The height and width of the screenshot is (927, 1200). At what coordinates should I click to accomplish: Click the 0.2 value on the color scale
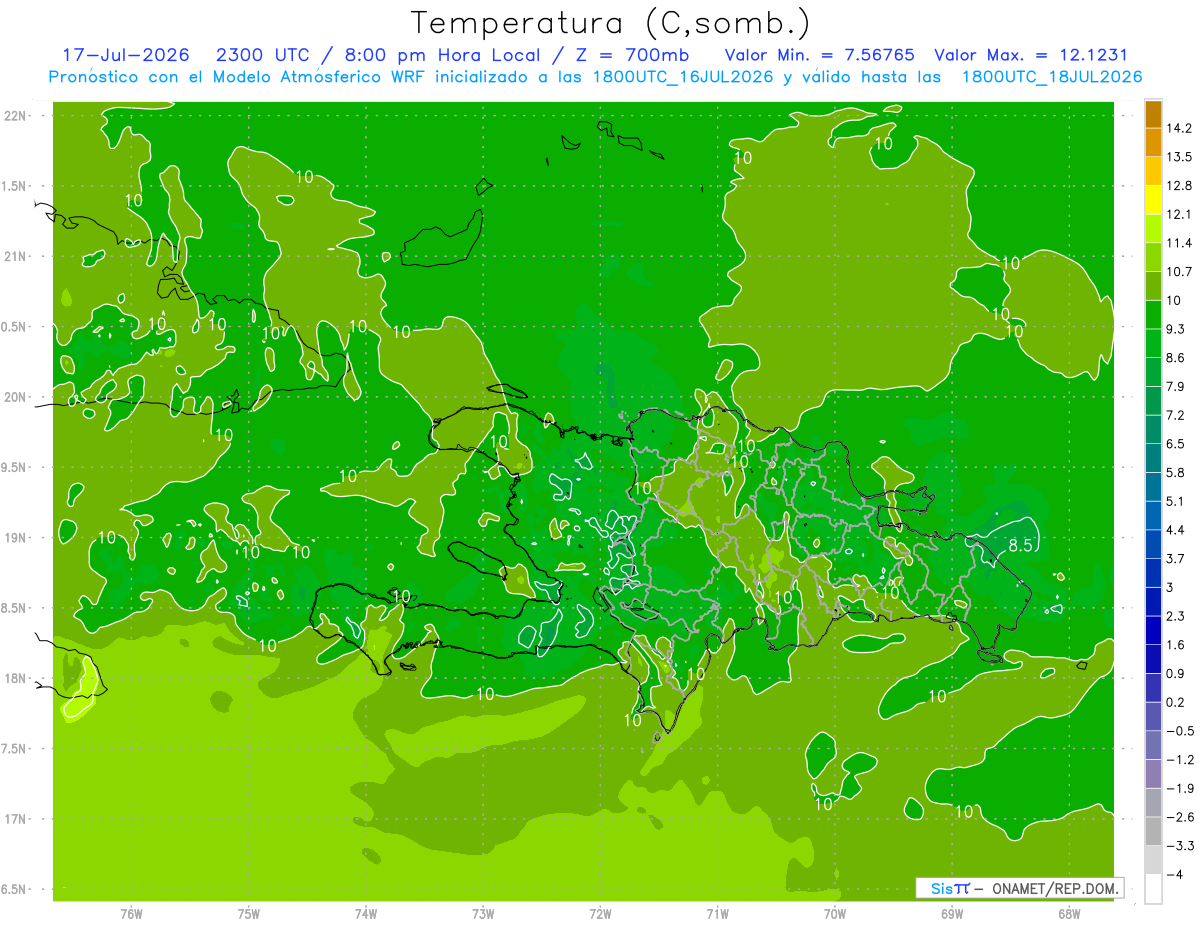coord(1177,702)
